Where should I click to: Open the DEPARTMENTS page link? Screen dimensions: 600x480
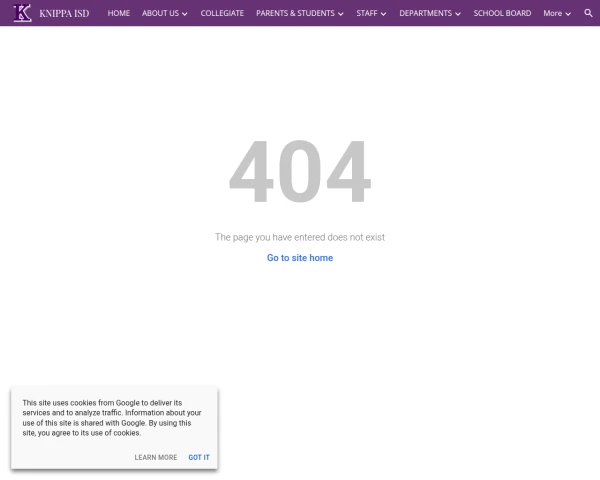425,13
